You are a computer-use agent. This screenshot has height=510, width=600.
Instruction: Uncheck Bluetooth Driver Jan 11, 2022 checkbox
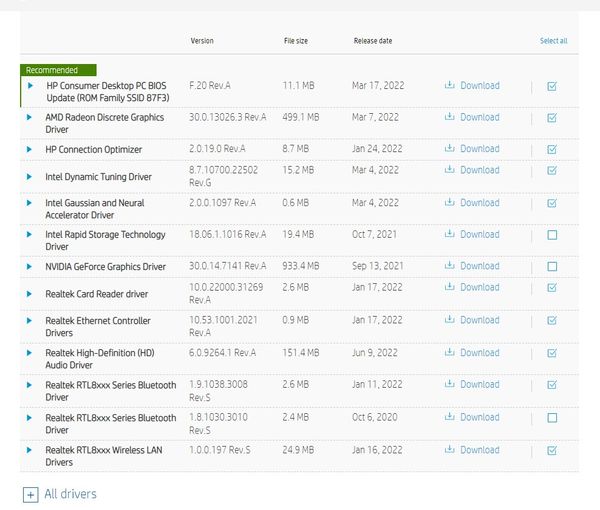(552, 385)
